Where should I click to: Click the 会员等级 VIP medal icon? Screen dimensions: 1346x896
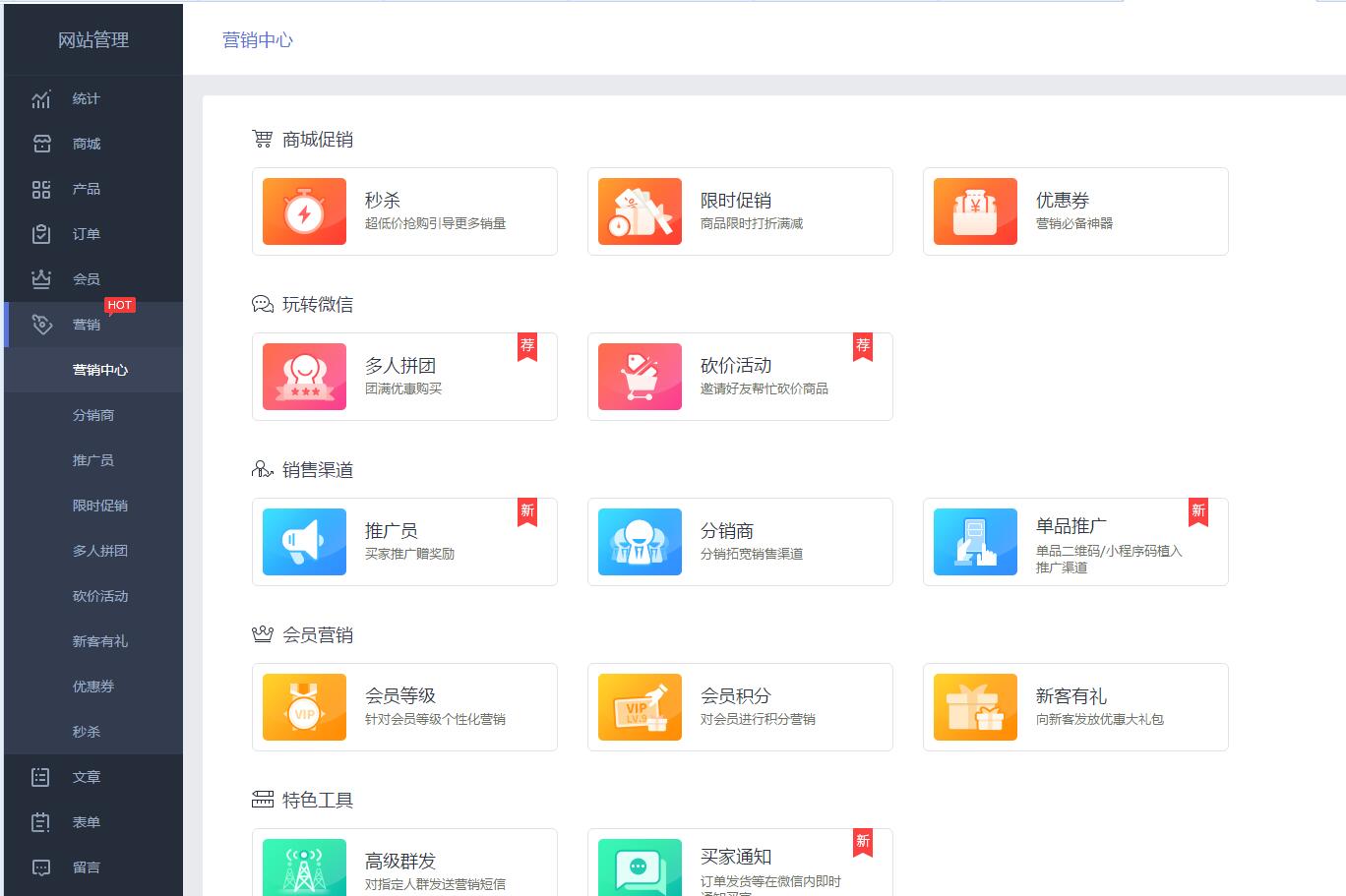point(304,707)
